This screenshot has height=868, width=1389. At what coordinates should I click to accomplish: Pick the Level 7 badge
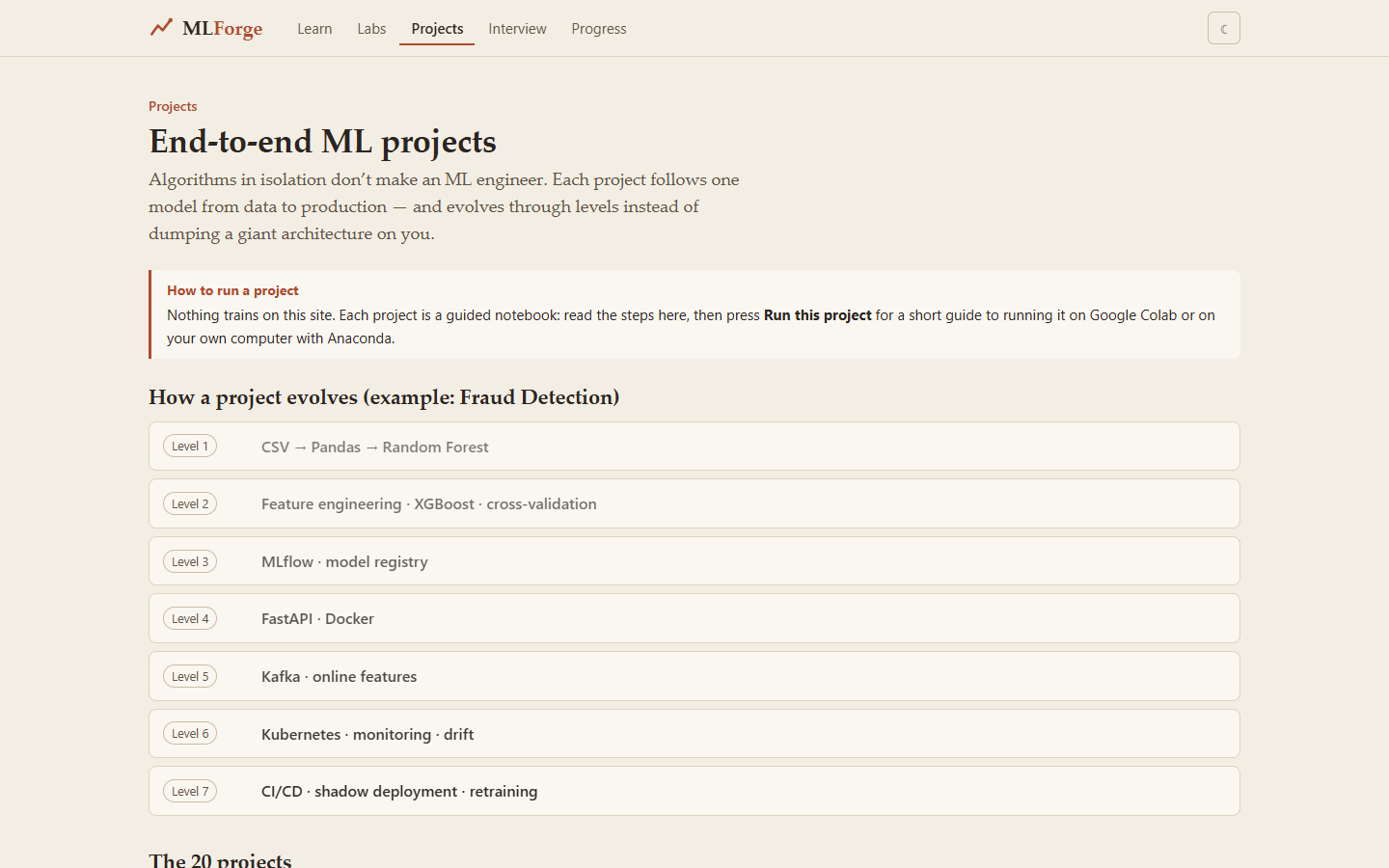pos(190,791)
